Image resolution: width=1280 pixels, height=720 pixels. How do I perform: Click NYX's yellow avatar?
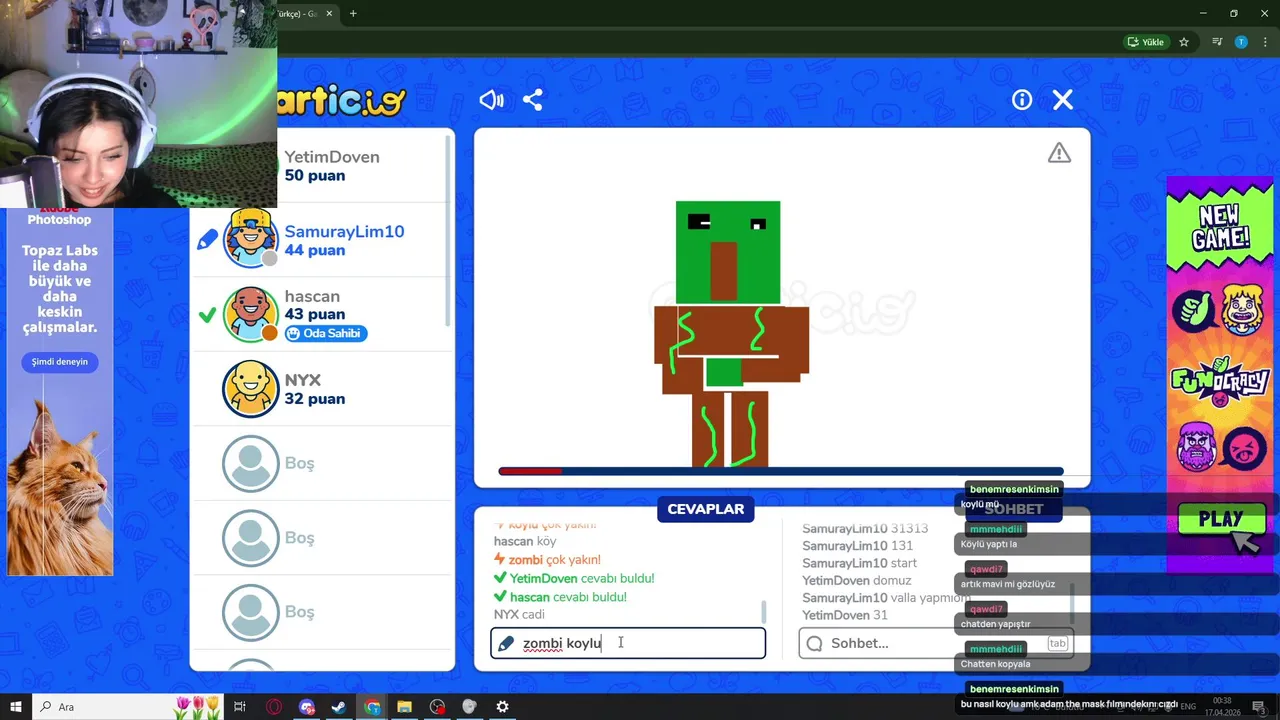coord(250,388)
